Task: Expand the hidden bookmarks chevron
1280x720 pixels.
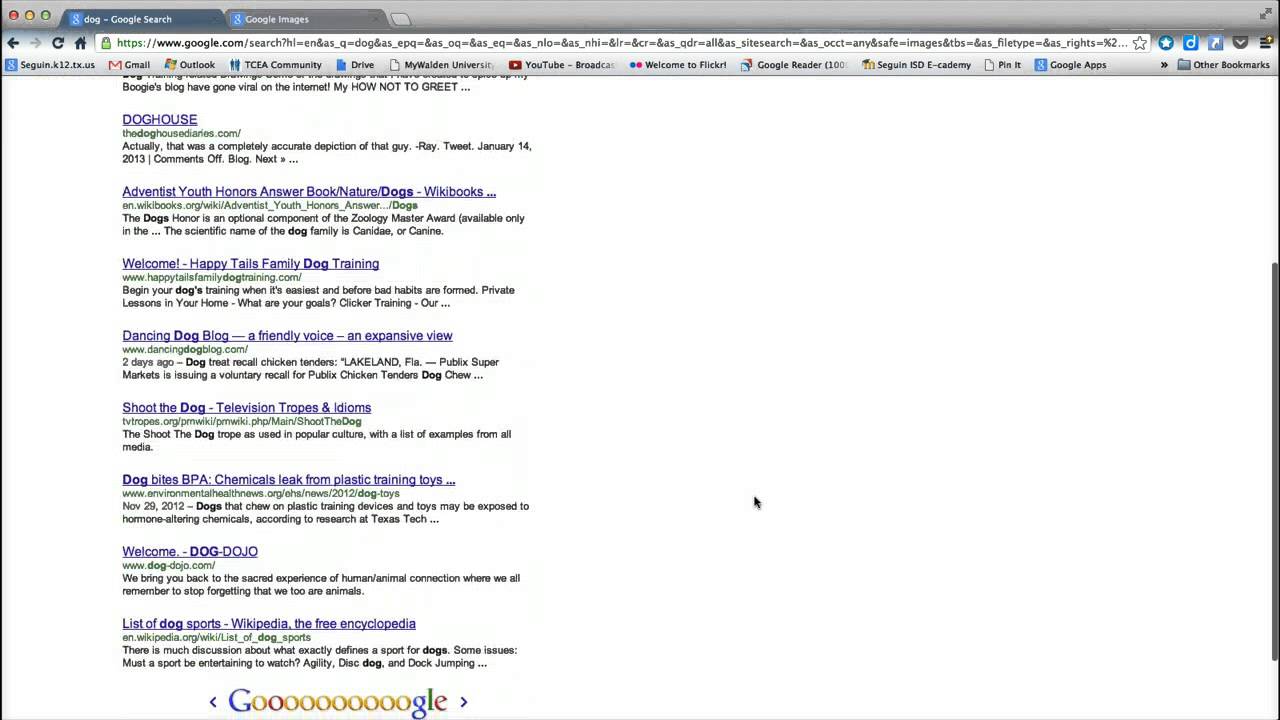Action: [x=1164, y=65]
